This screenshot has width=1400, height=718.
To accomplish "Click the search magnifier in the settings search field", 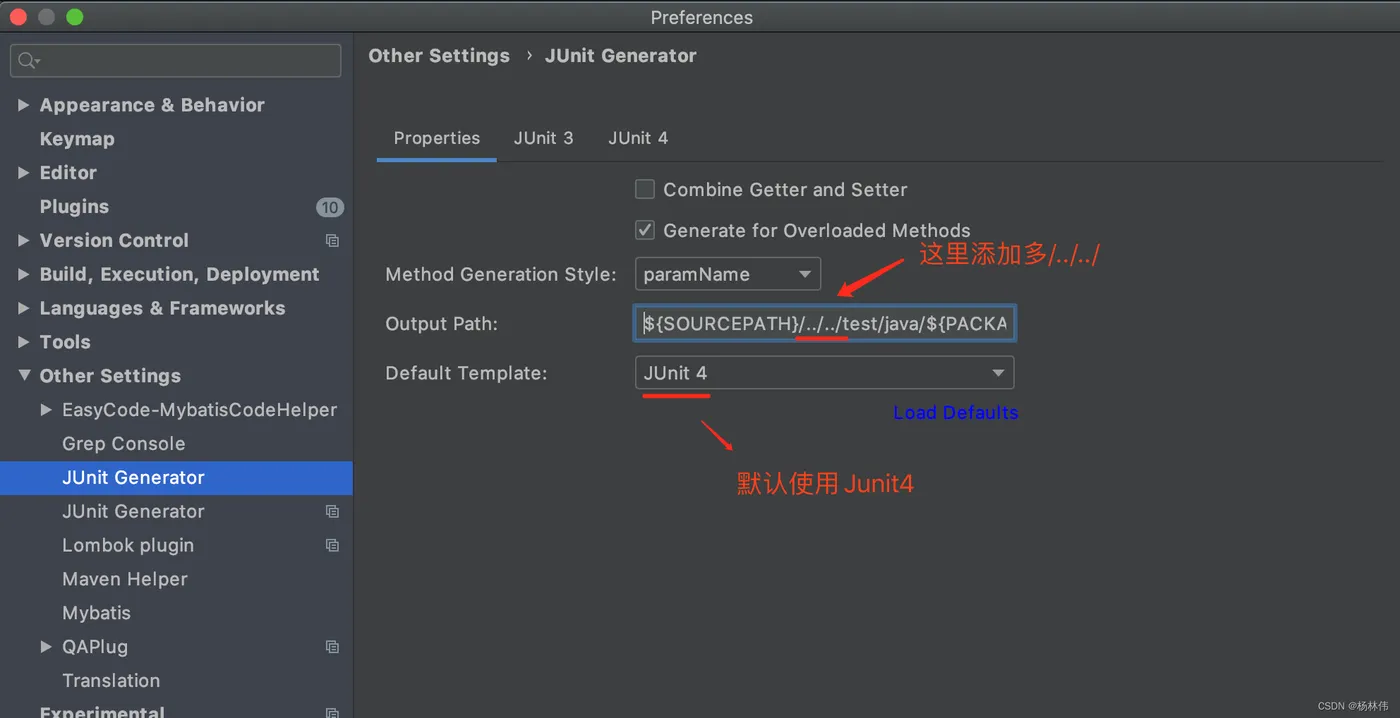I will 28,60.
